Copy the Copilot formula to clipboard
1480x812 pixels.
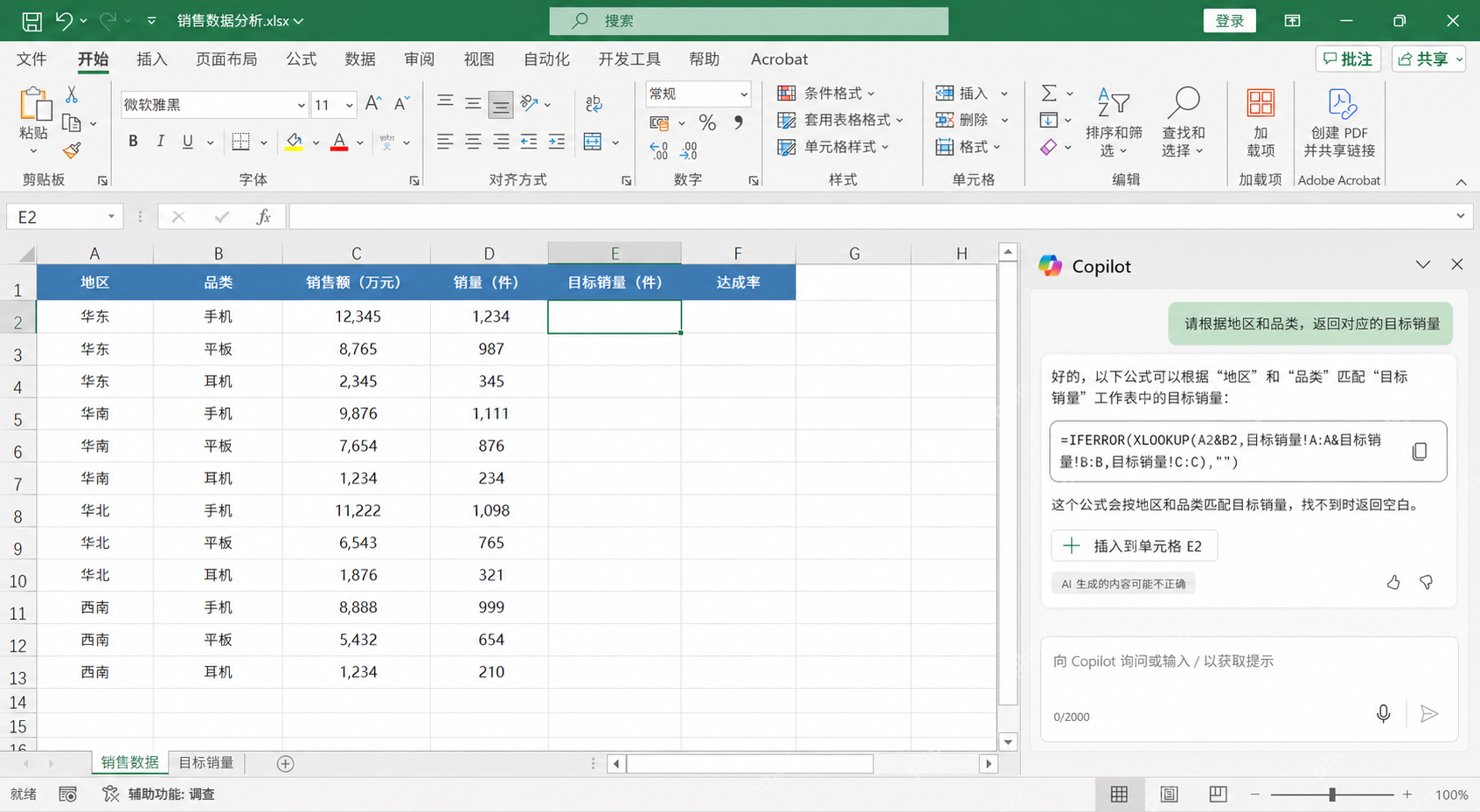click(x=1419, y=451)
